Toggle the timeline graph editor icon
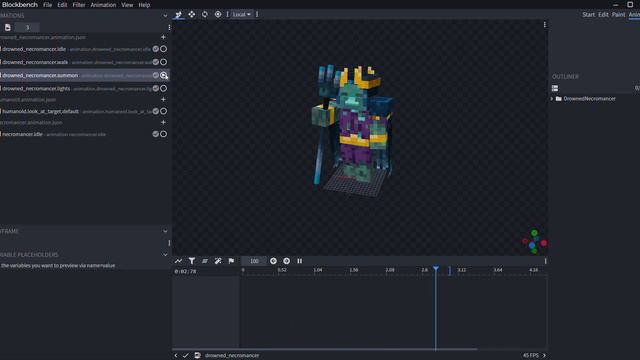640x360 pixels. click(x=178, y=261)
